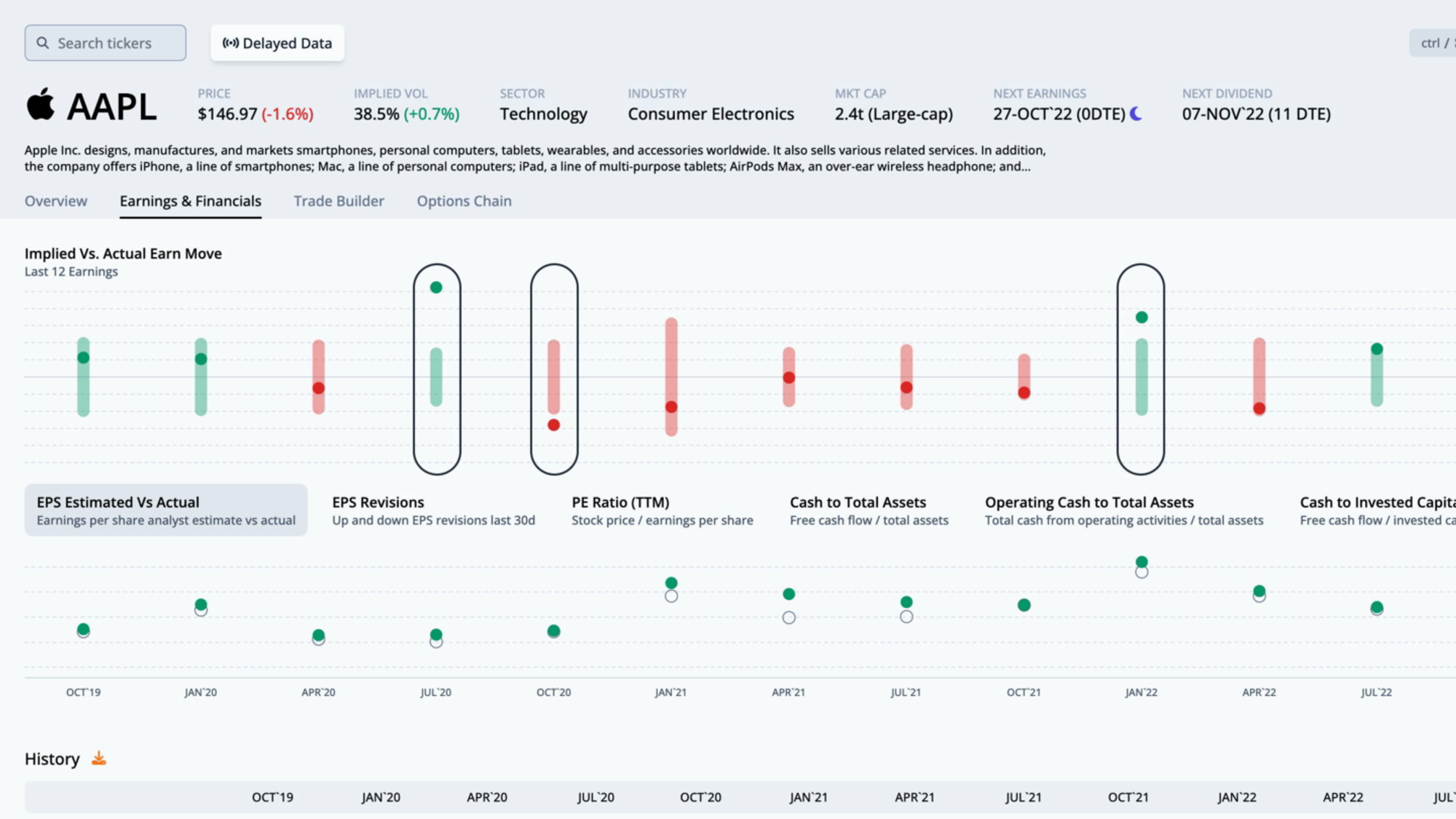
Task: Toggle the Delayed Data button
Action: [277, 43]
